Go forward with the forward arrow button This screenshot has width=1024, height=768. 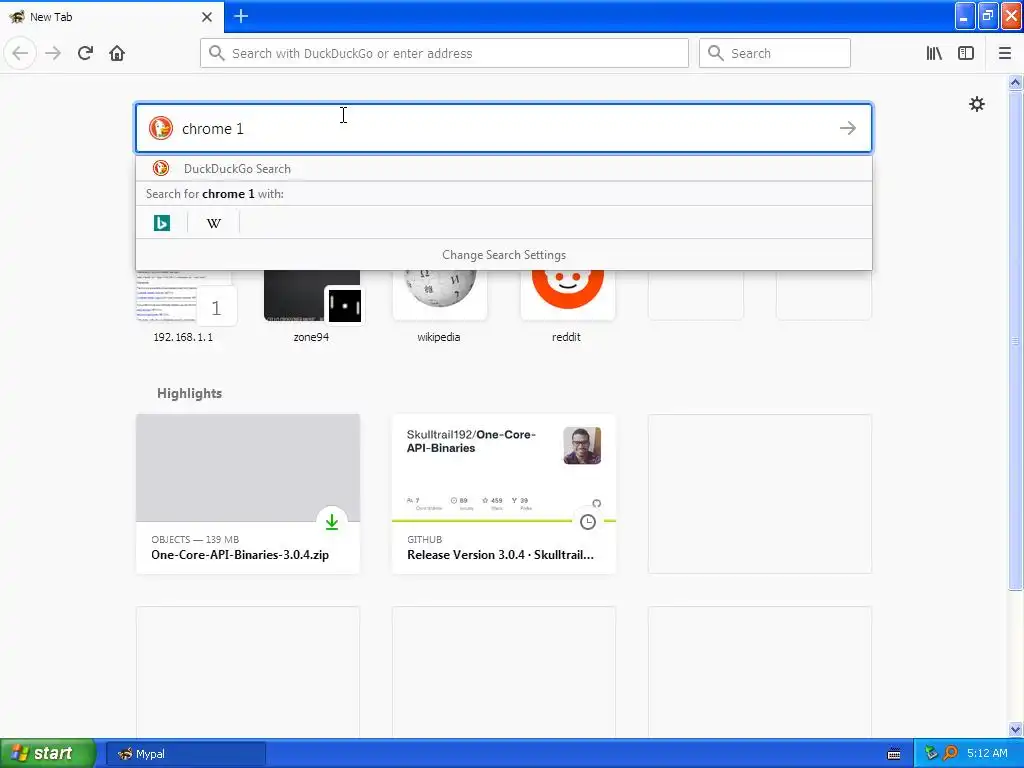53,53
